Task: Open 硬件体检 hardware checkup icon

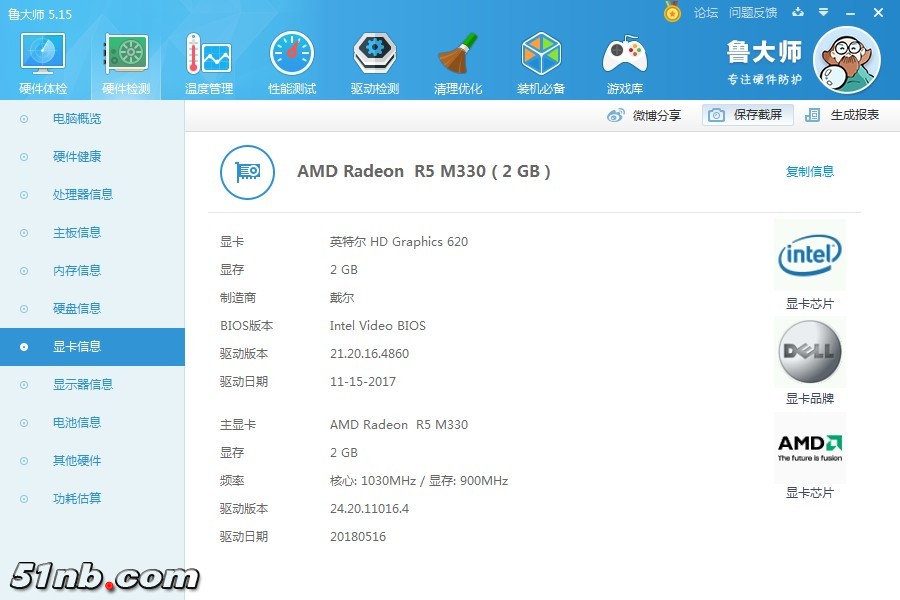Action: tap(43, 64)
